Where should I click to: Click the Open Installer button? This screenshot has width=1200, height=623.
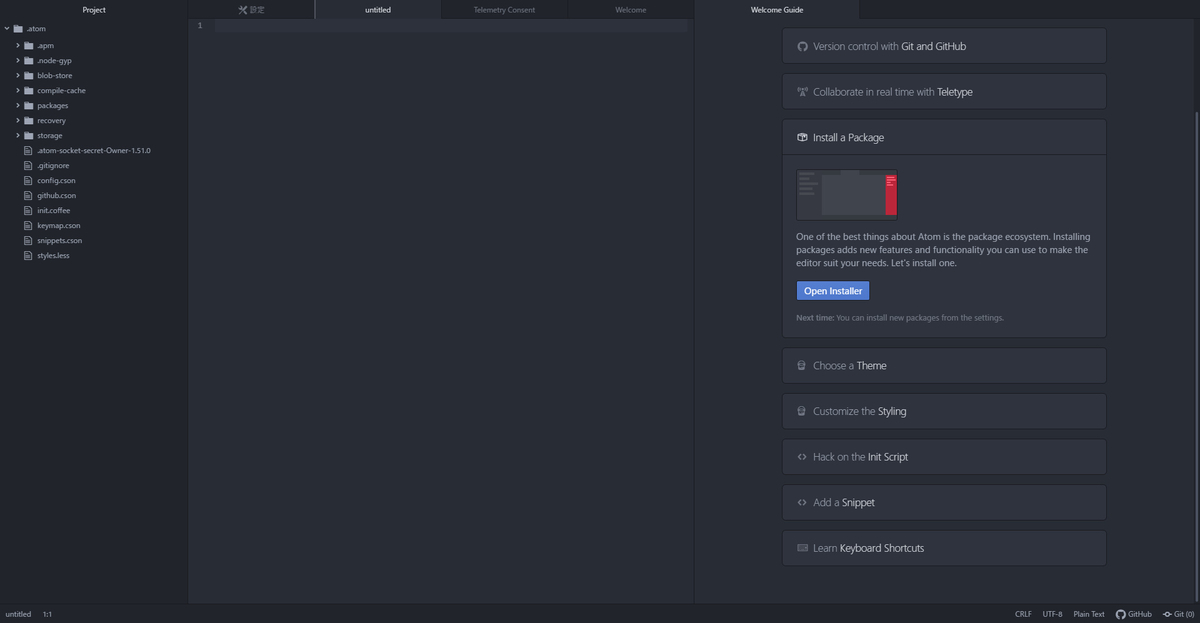tap(833, 291)
